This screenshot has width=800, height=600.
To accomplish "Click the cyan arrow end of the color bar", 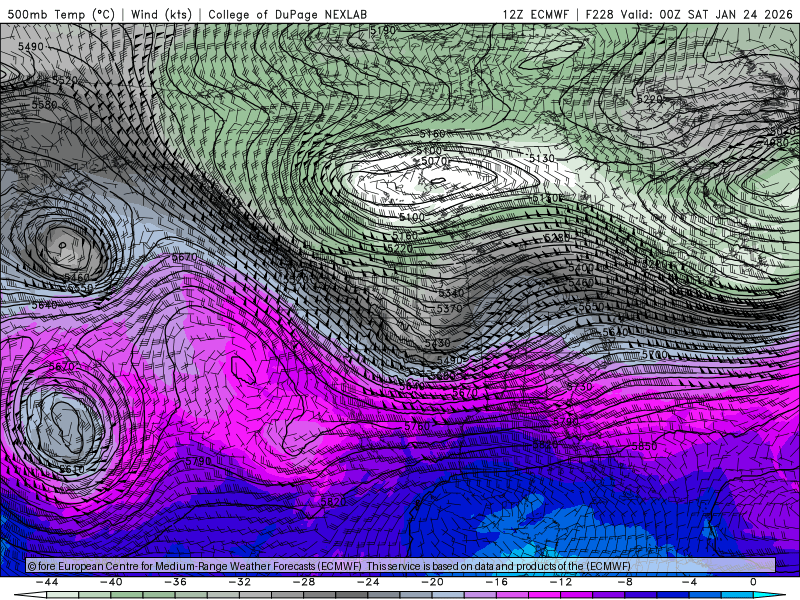I will click(771, 595).
